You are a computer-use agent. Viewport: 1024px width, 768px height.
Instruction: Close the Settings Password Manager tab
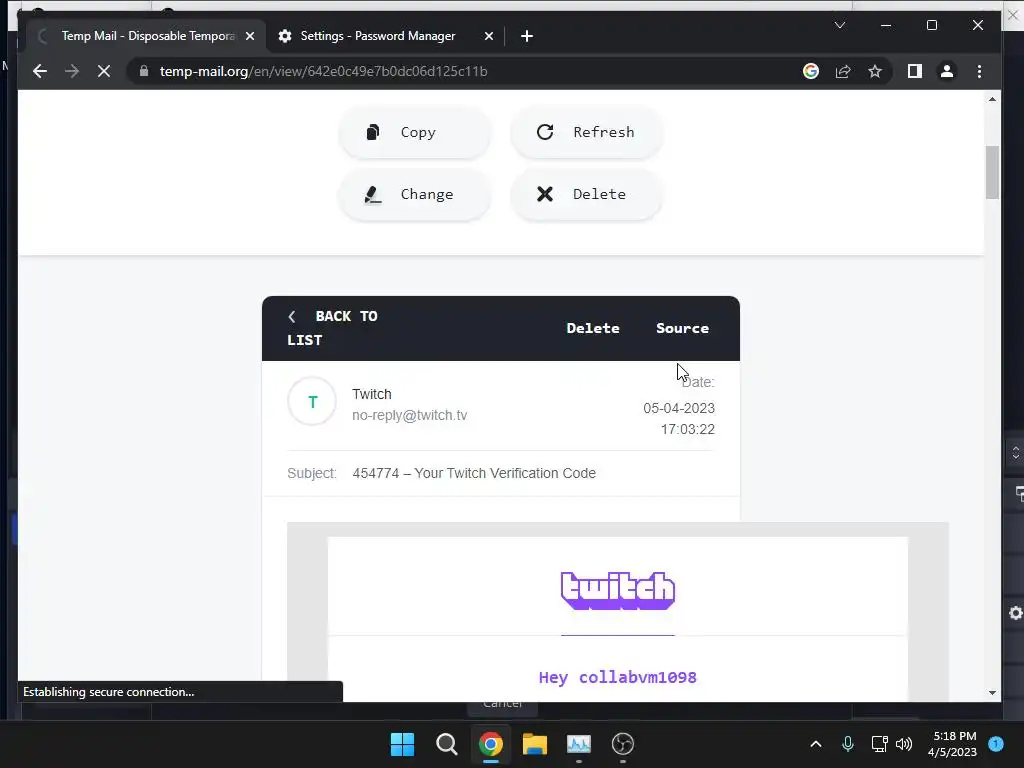488,36
